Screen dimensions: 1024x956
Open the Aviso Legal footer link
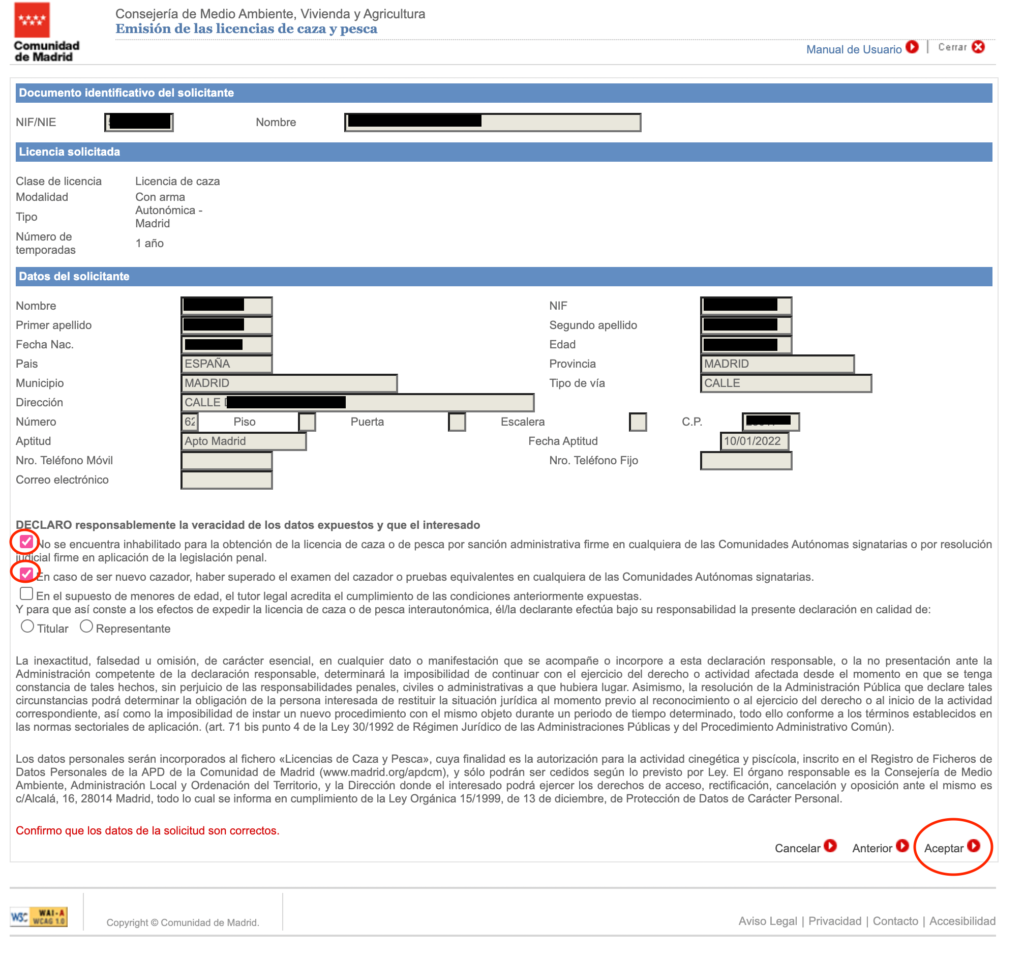767,921
